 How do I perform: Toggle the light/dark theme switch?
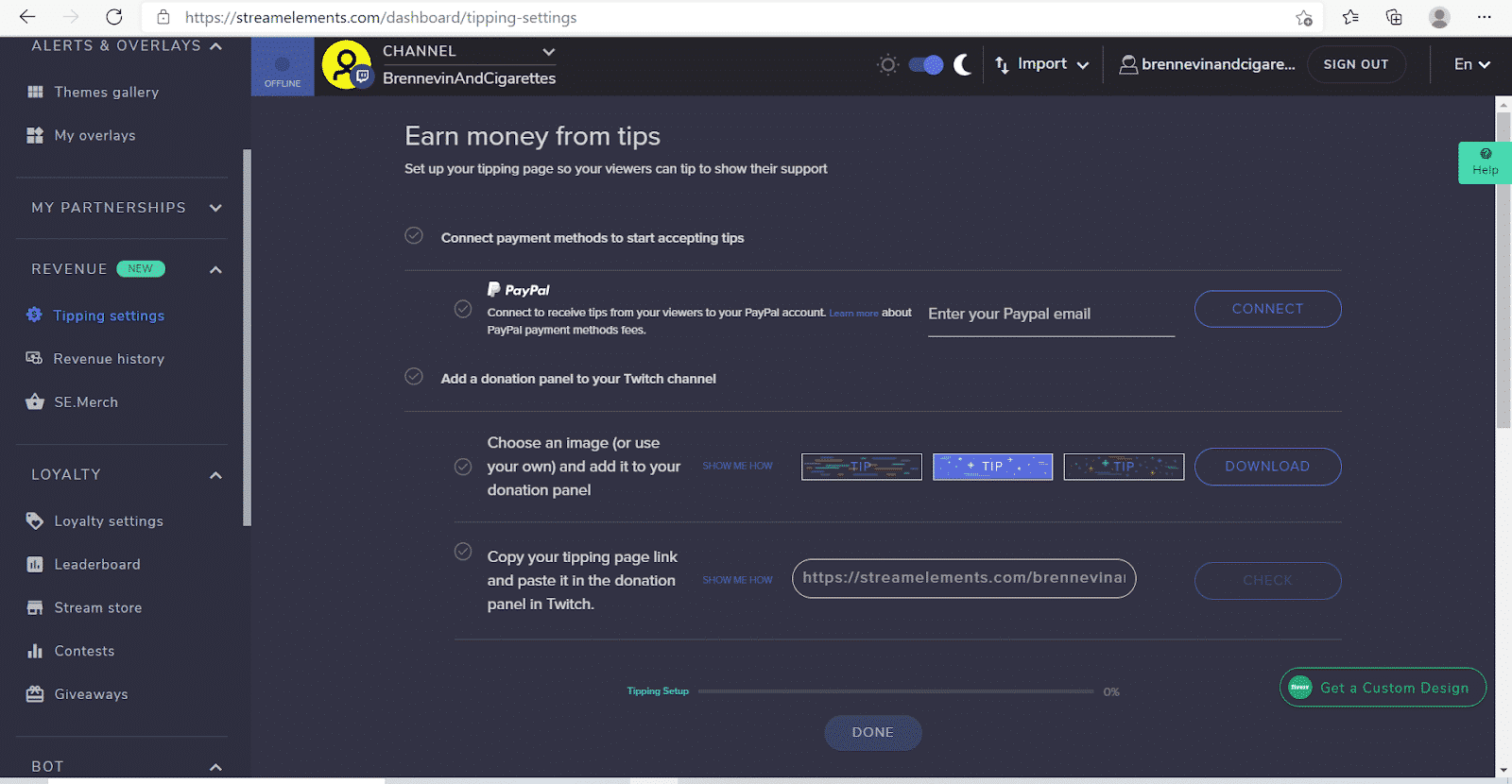pyautogui.click(x=925, y=64)
